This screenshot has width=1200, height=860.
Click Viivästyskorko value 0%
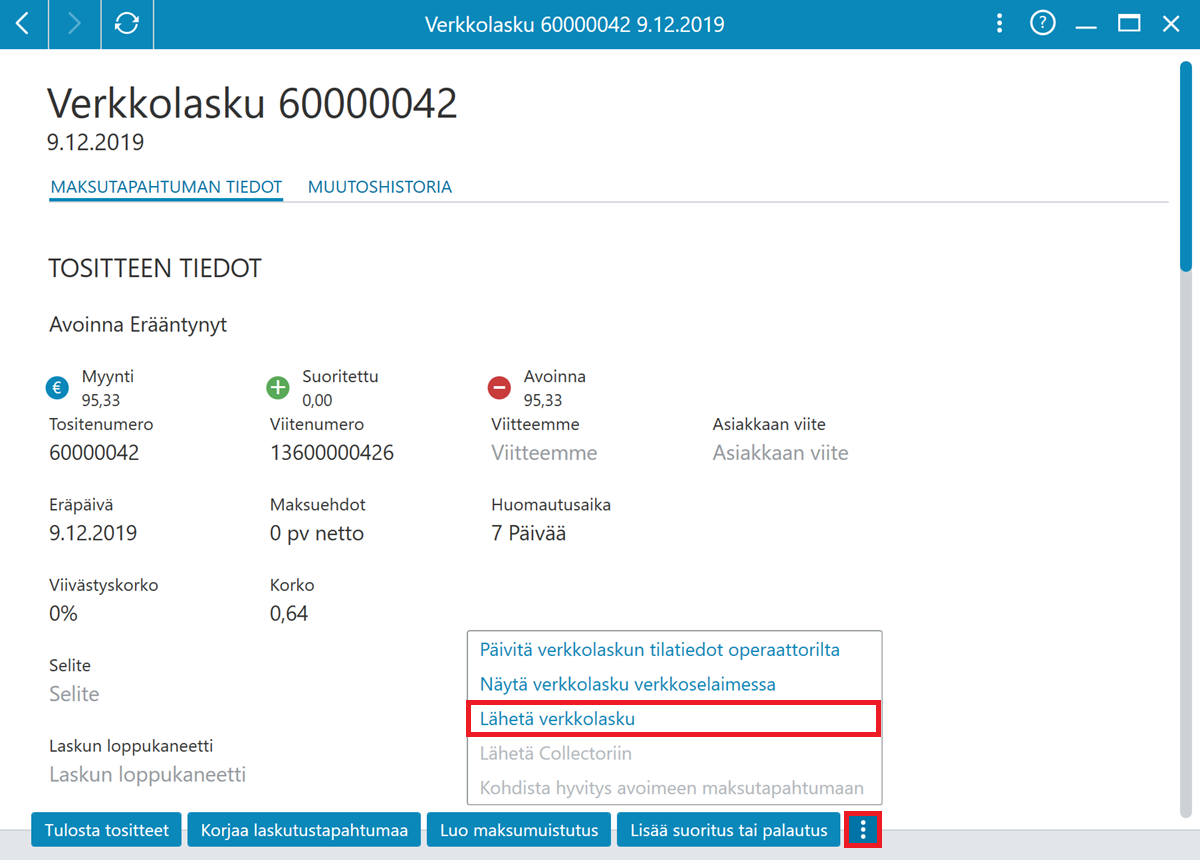pyautogui.click(x=63, y=614)
